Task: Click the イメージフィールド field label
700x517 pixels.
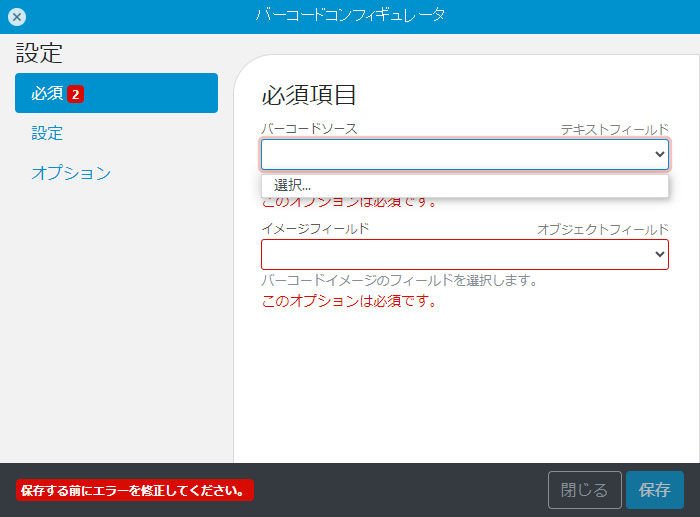Action: point(315,229)
